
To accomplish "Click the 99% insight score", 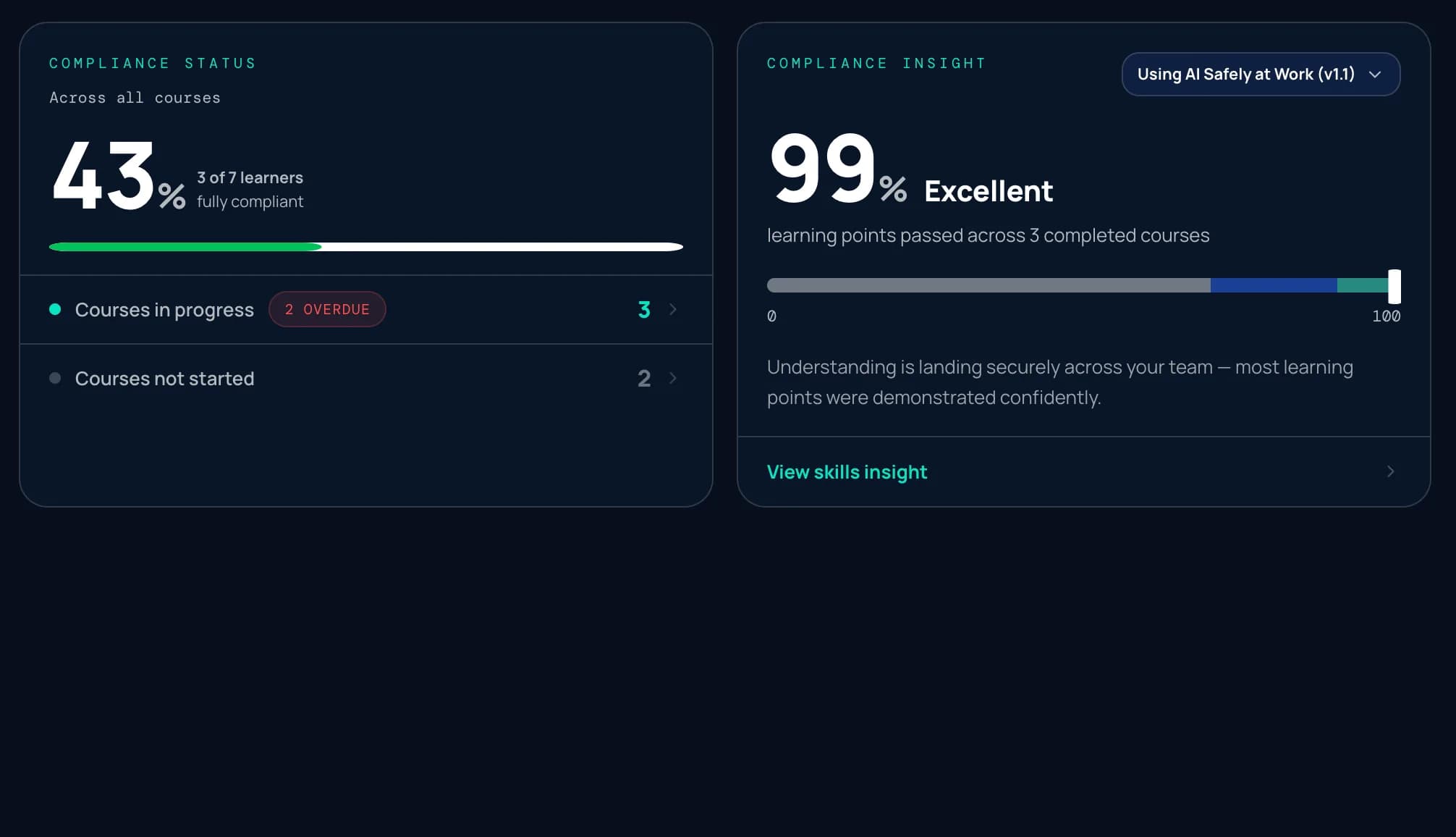I will pos(838,168).
